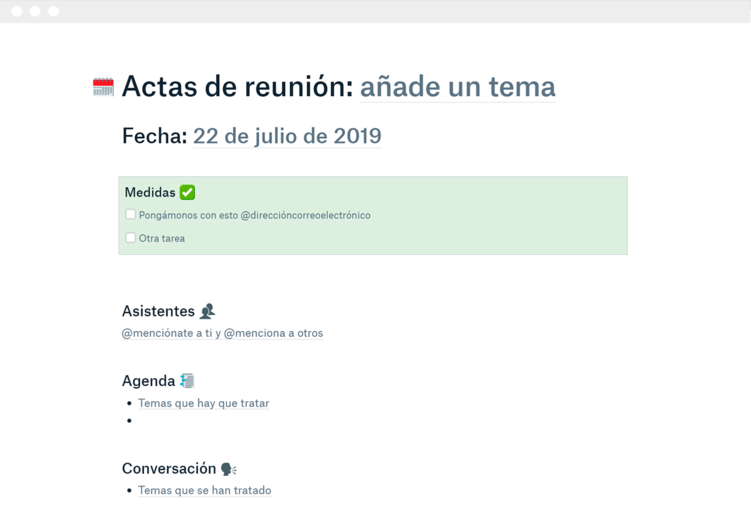751x526 pixels.
Task: Click the 'añade un tema' title placeholder
Action: (x=457, y=87)
